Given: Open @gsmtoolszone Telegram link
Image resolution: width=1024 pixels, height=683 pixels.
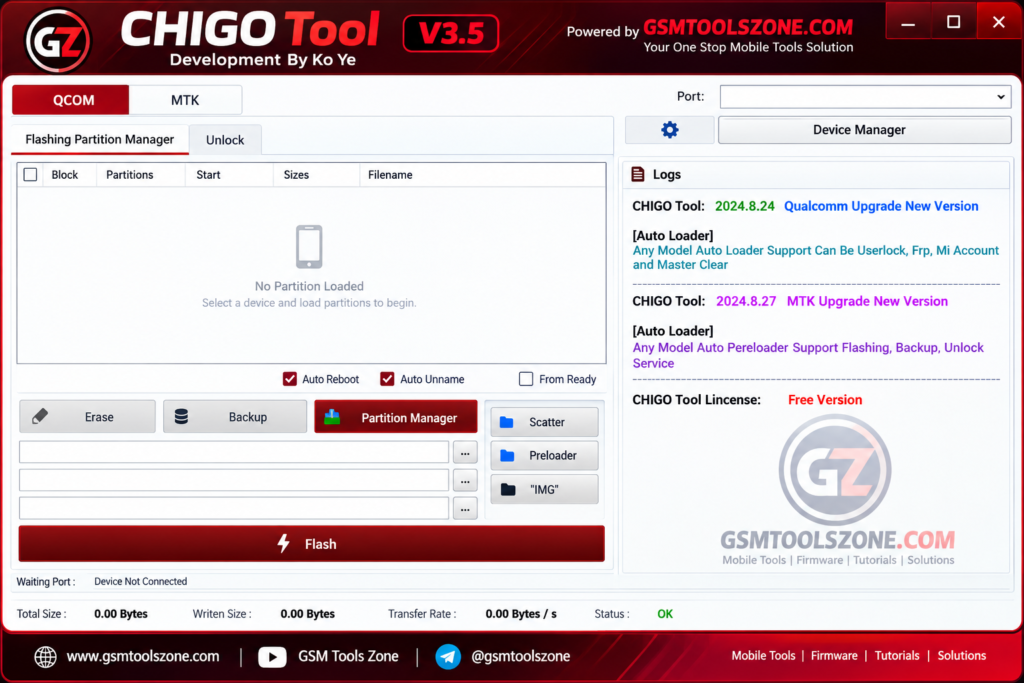Looking at the screenshot, I should [520, 656].
